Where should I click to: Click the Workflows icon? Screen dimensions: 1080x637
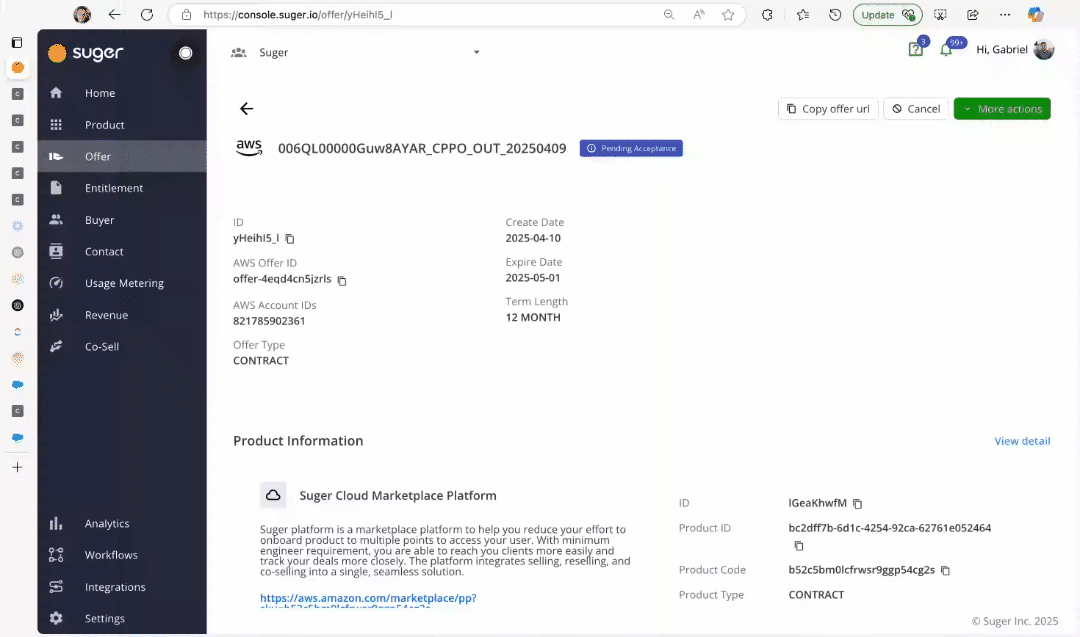point(56,555)
